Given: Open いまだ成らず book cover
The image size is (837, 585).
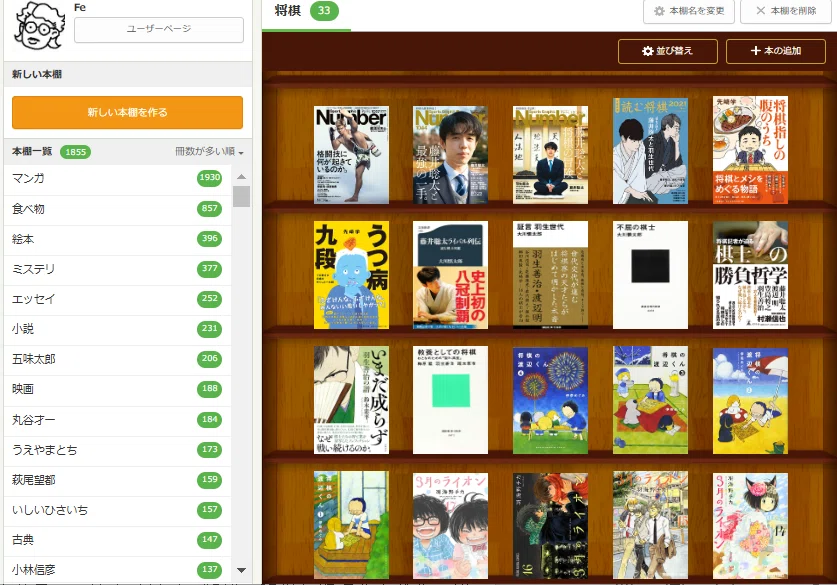Looking at the screenshot, I should [351, 400].
